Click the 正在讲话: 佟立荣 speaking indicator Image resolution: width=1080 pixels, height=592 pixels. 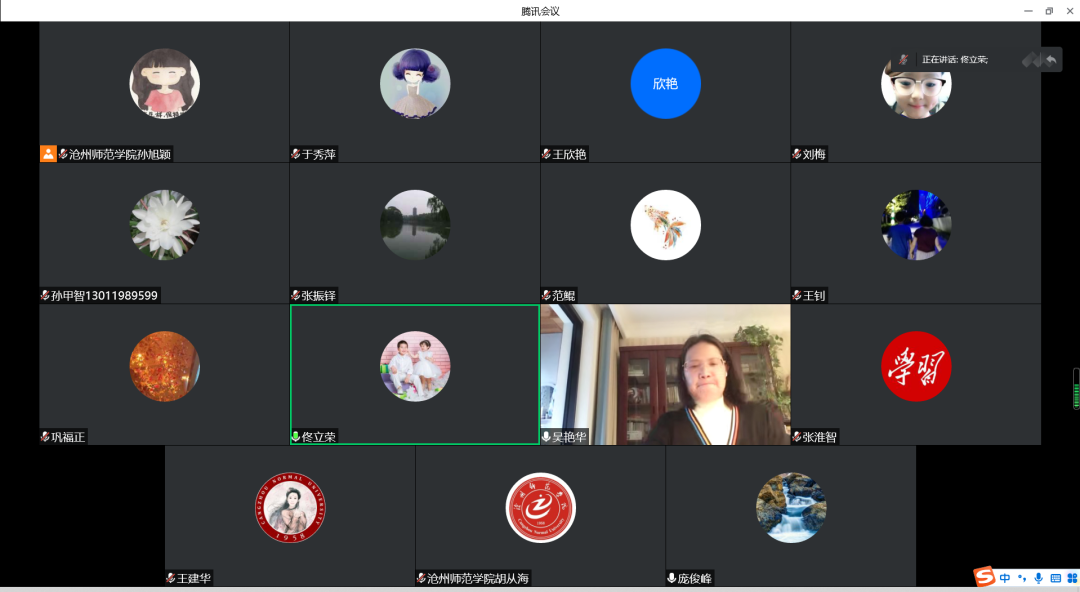click(x=954, y=60)
